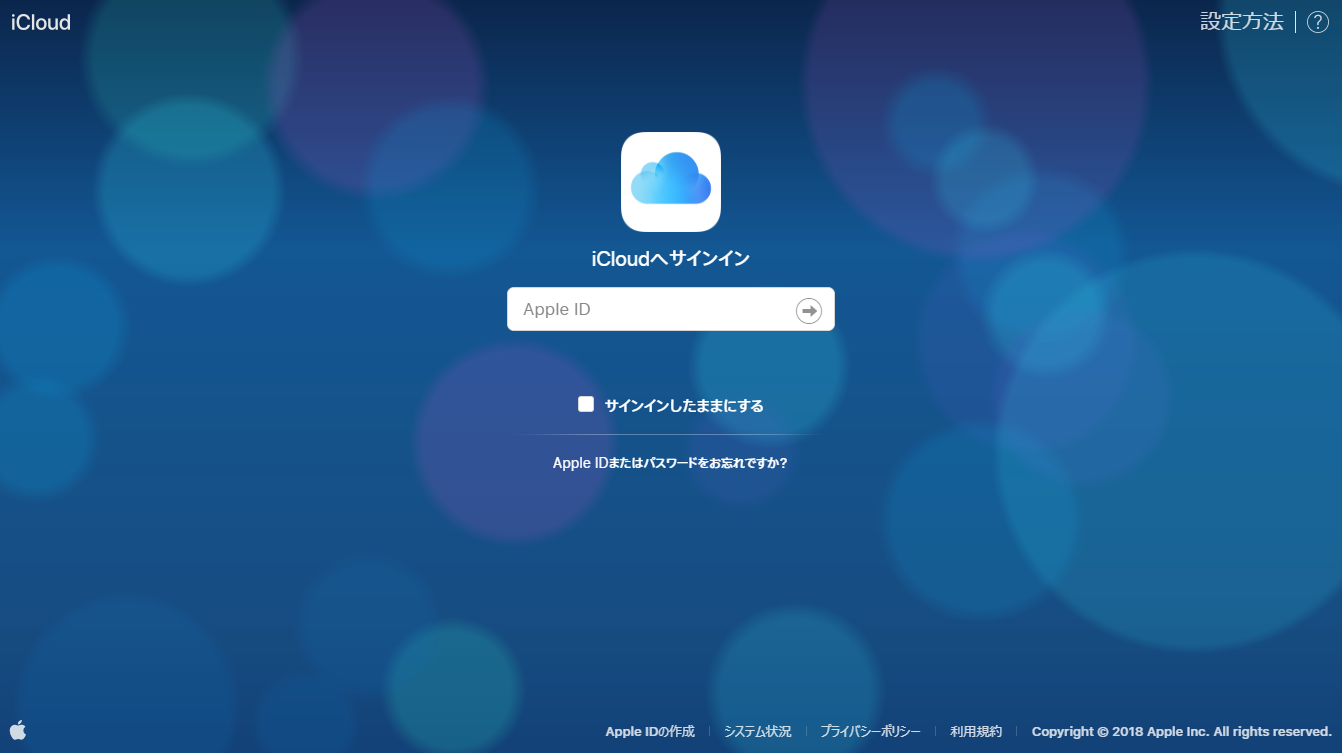This screenshot has width=1342, height=753.
Task: Open the システム状況 link
Action: 757,731
